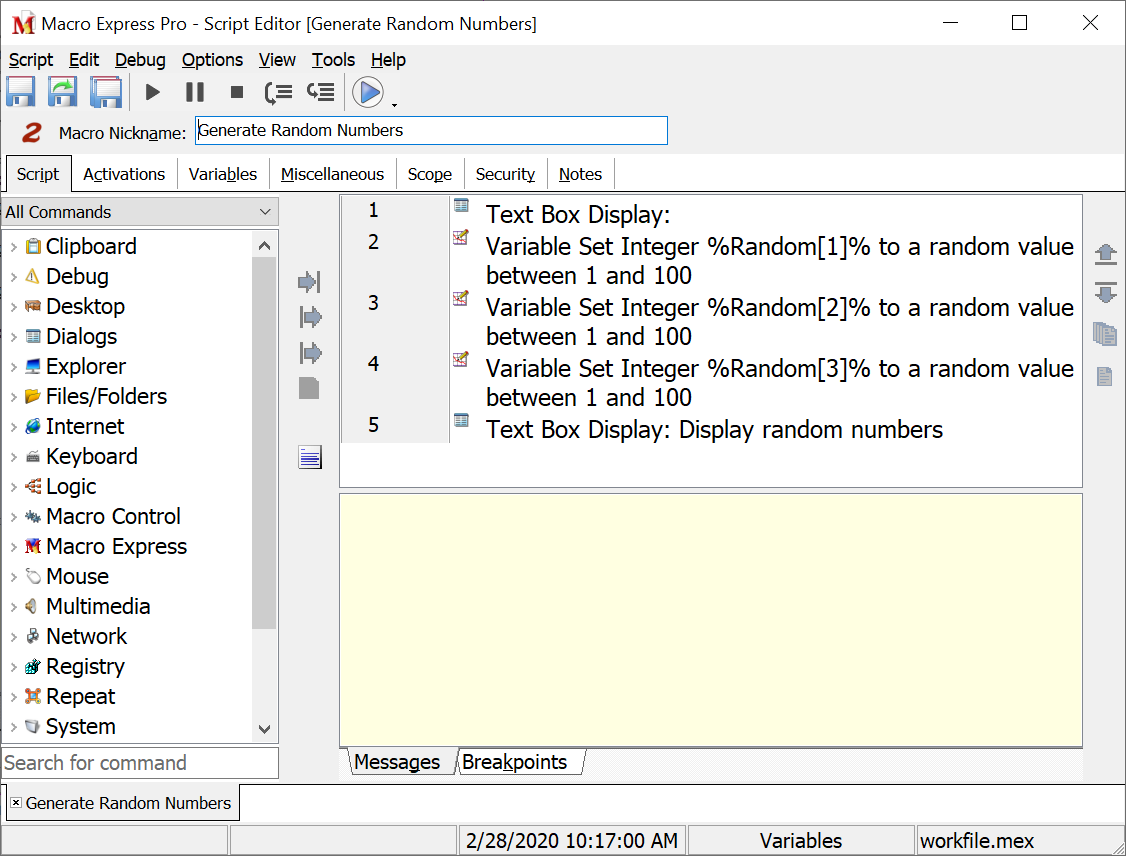Expand the Logic command category
1126x856 pixels.
pos(14,487)
